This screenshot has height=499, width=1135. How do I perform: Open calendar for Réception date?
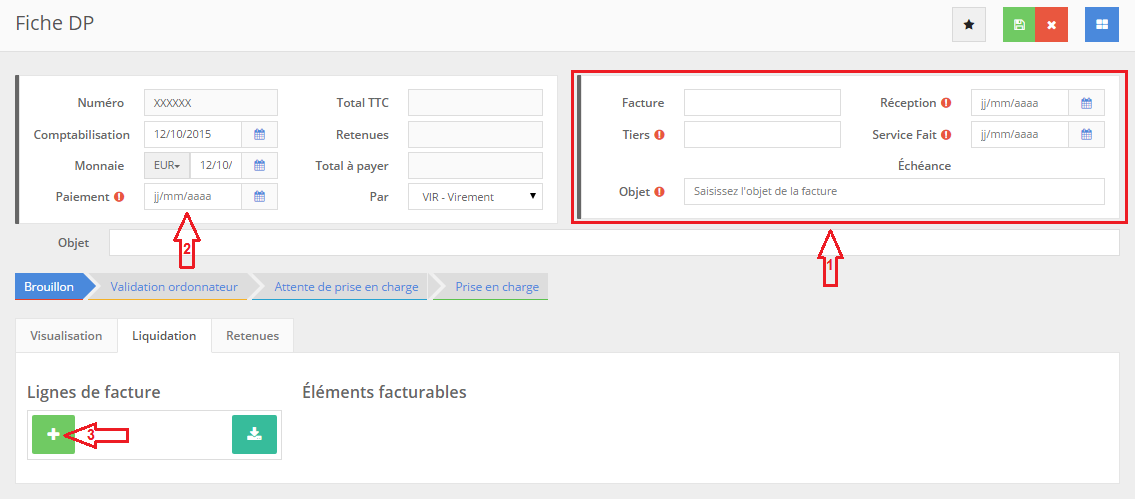pyautogui.click(x=1086, y=102)
